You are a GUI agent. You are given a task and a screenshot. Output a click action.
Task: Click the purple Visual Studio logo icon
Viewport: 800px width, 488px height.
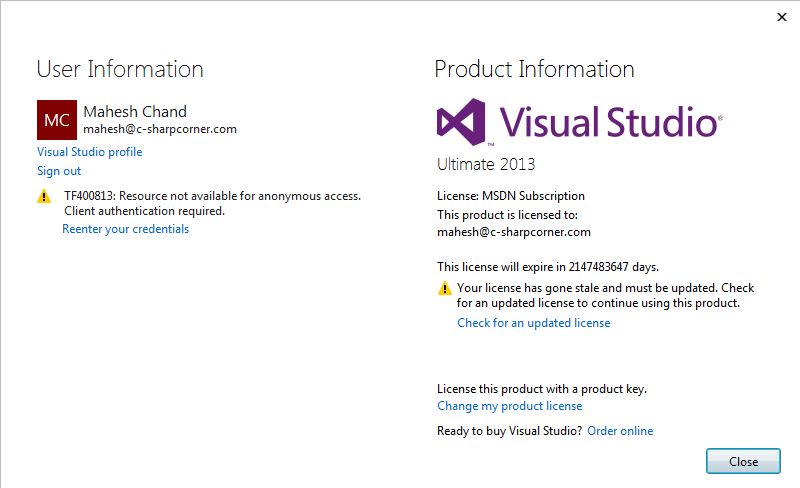(461, 121)
